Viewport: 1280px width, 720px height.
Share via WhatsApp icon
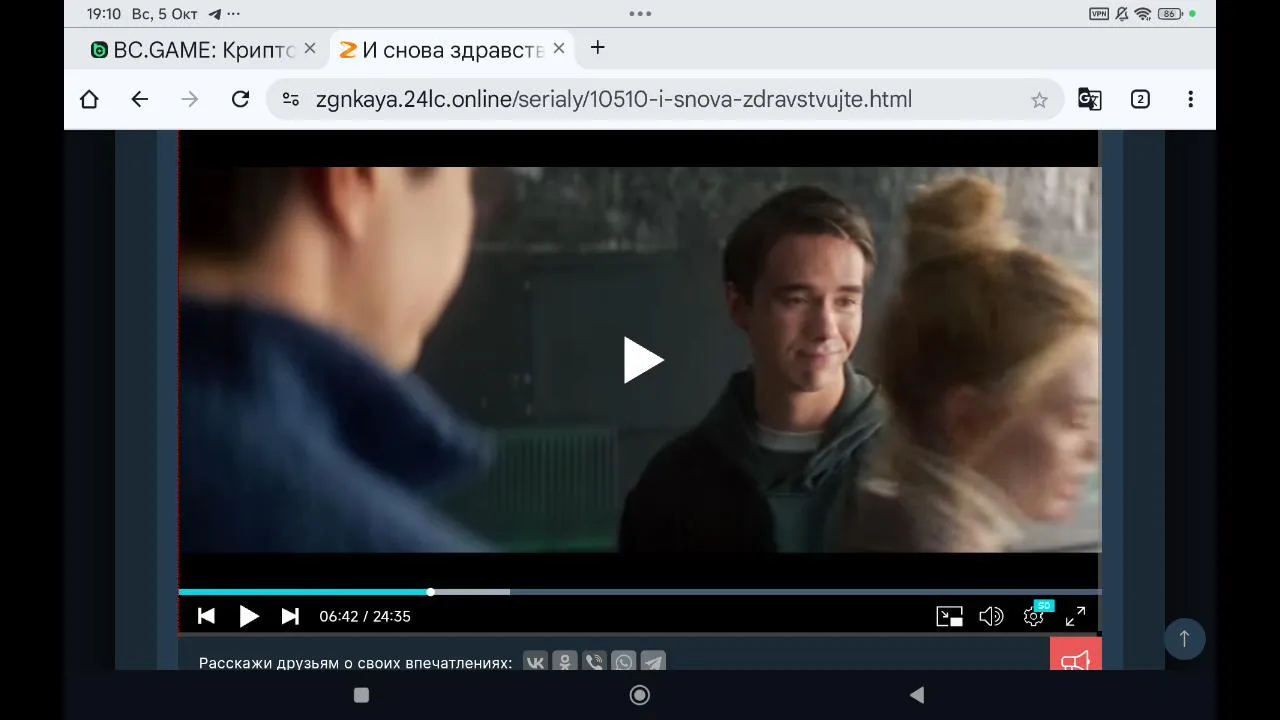pyautogui.click(x=624, y=662)
